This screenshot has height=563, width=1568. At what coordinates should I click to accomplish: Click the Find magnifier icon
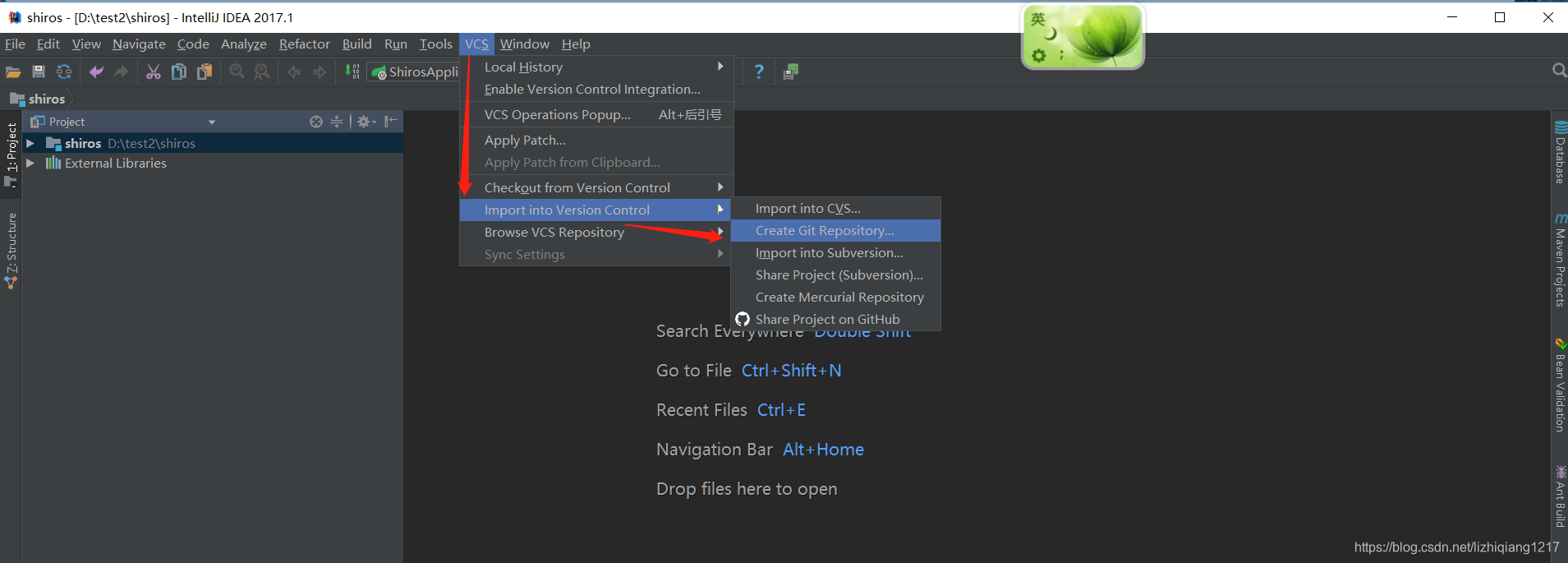237,72
